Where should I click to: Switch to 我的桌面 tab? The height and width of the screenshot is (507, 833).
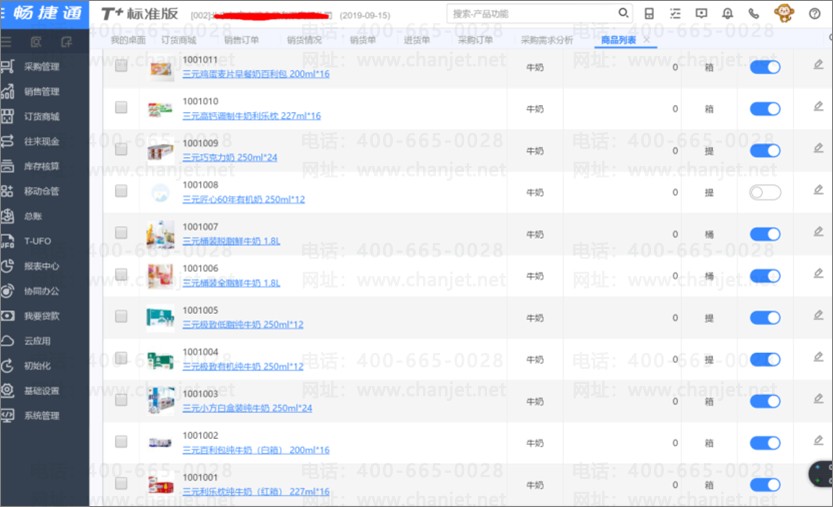(x=128, y=40)
